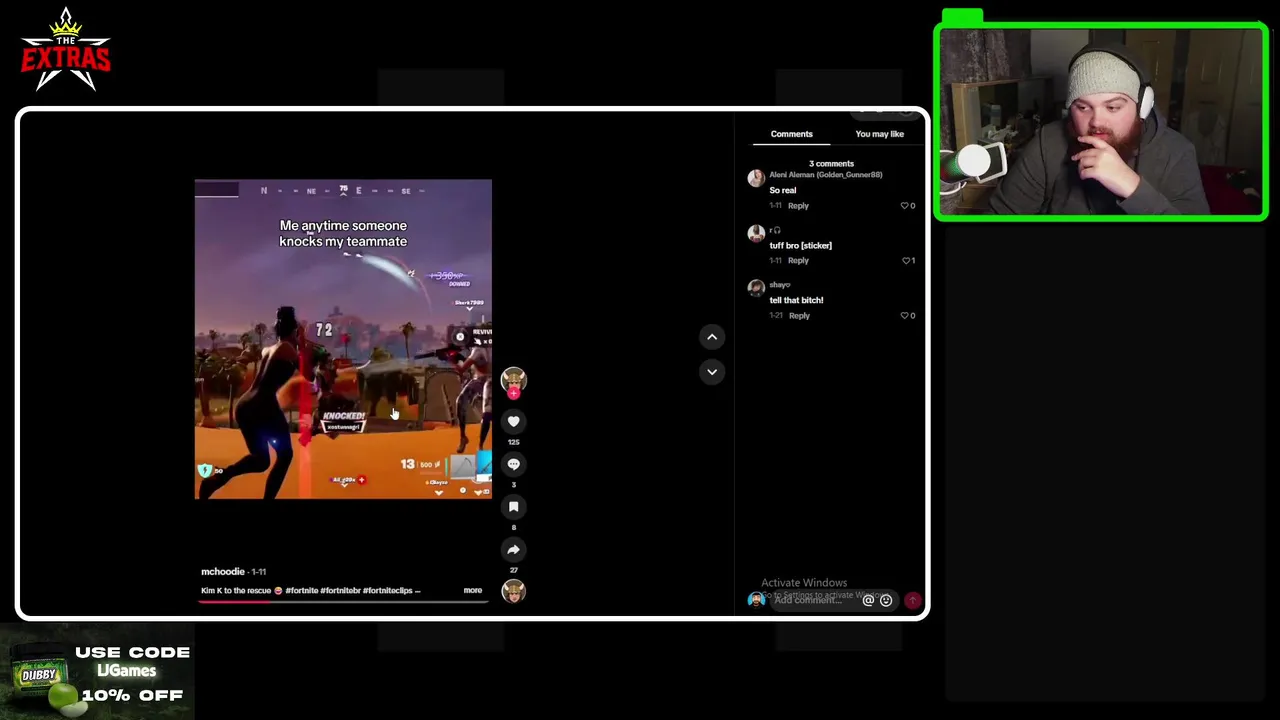This screenshot has height=720, width=1280.
Task: Click the '3 comments' count text
Action: (x=831, y=163)
